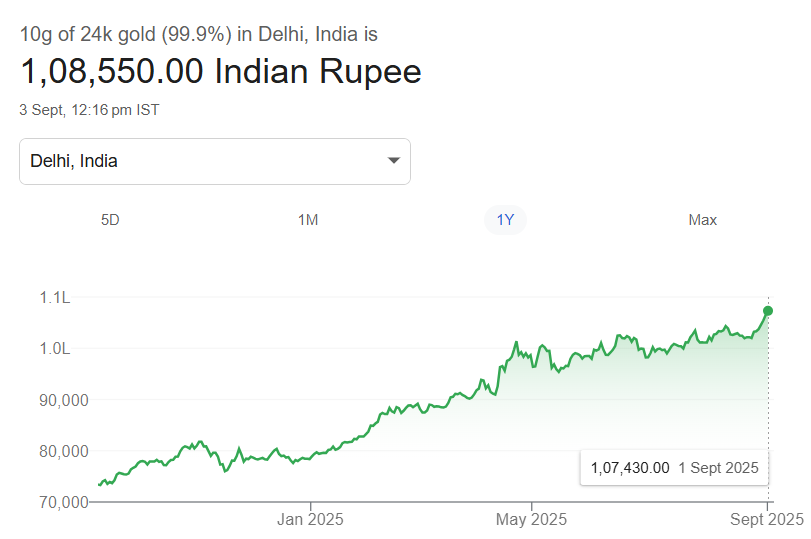Click the Jan 2025 axis label
The image size is (811, 539).
pos(310,519)
